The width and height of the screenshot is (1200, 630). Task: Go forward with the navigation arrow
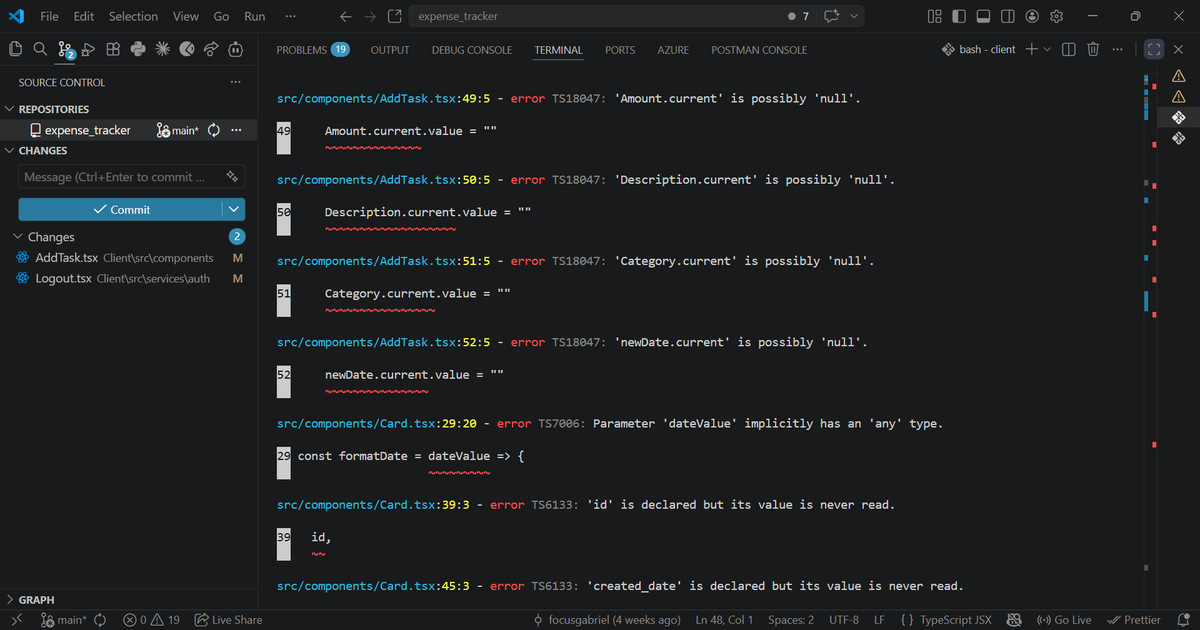point(370,16)
